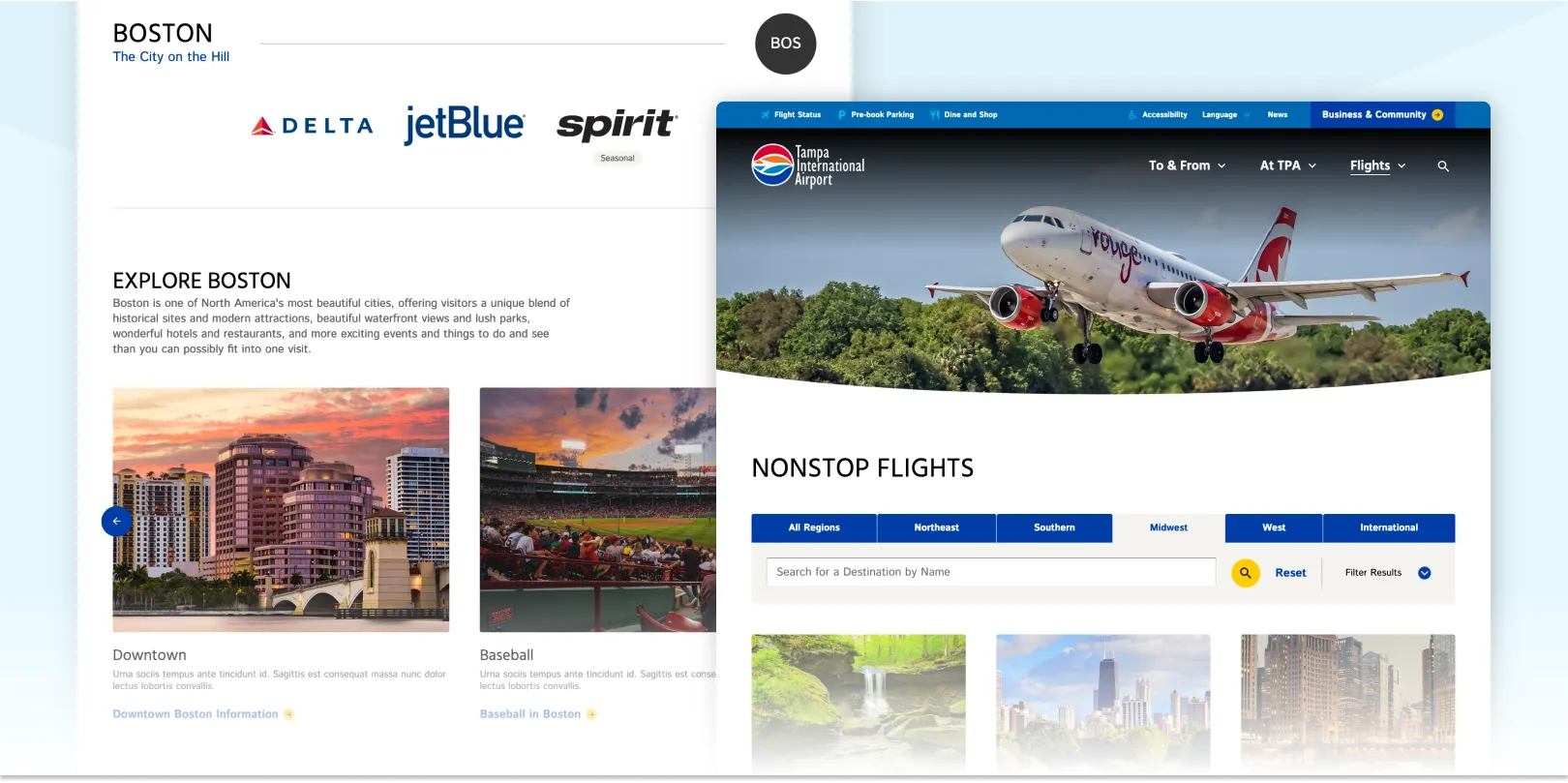Expand the Filter Results dropdown
1568x783 pixels.
1388,573
